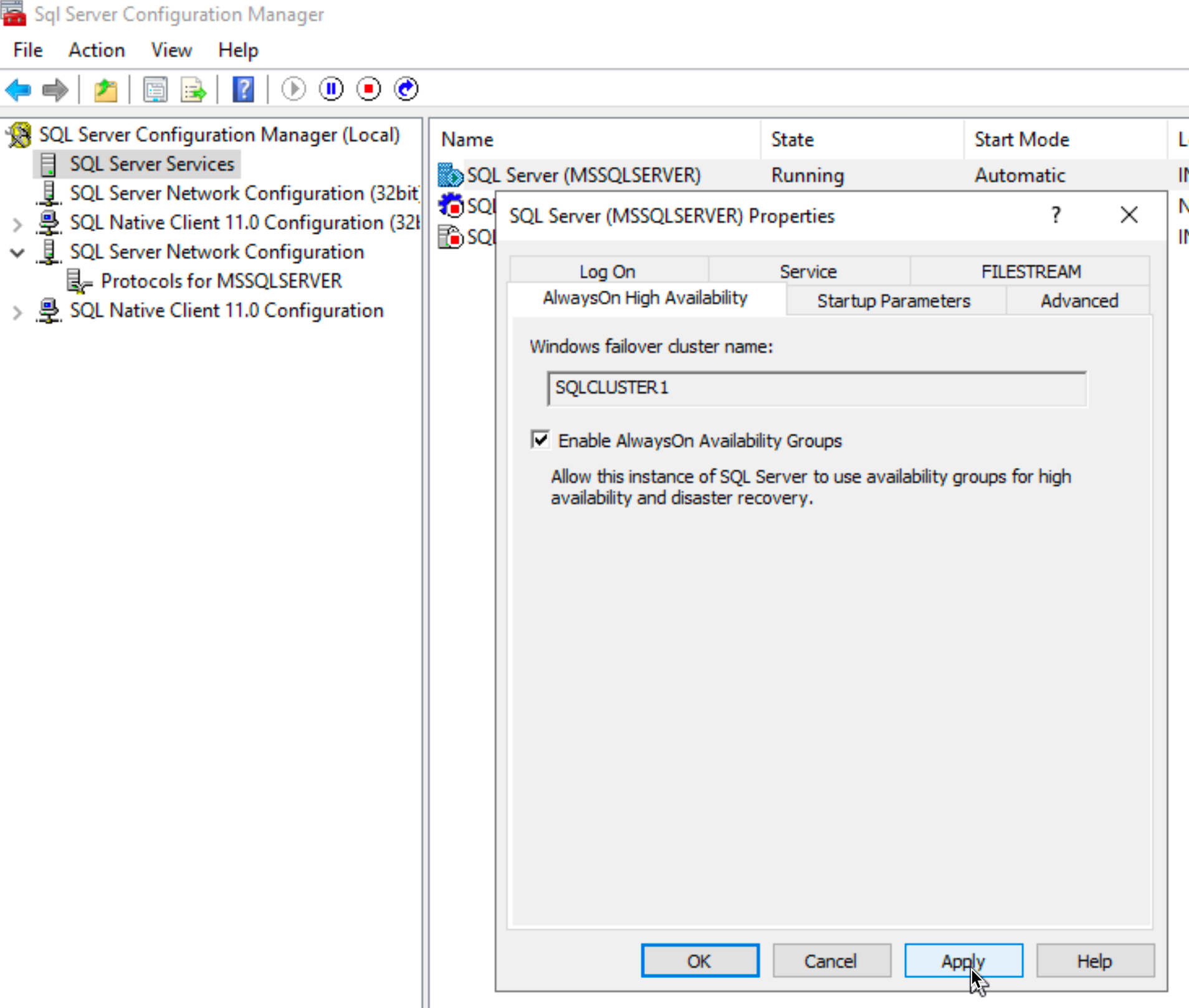
Task: Expand SQL Native Client 11.0 Configuration node
Action: click(17, 311)
